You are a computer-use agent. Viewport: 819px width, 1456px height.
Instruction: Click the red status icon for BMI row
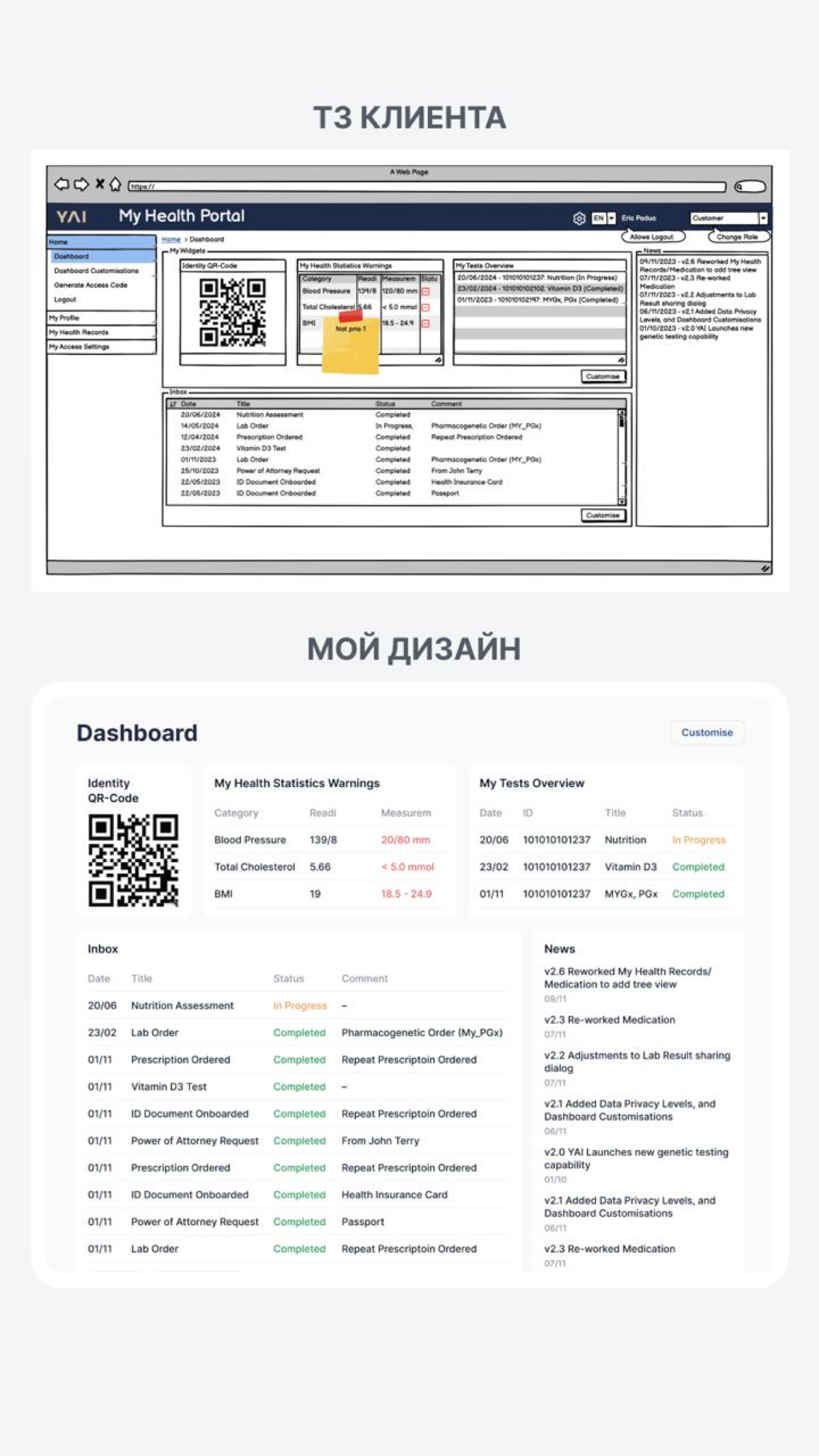425,324
